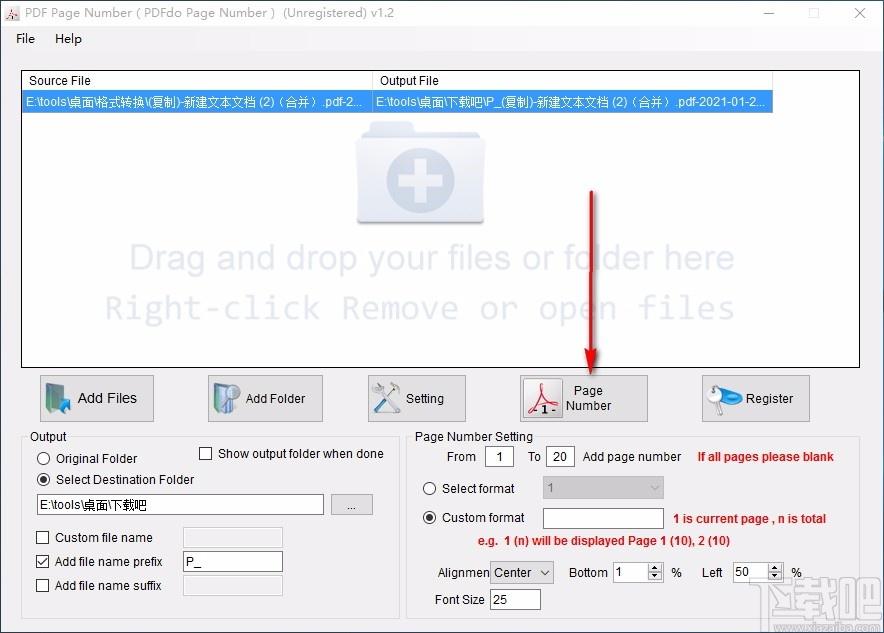The height and width of the screenshot is (633, 884).
Task: Click the Left value field showing 50
Action: coord(751,572)
